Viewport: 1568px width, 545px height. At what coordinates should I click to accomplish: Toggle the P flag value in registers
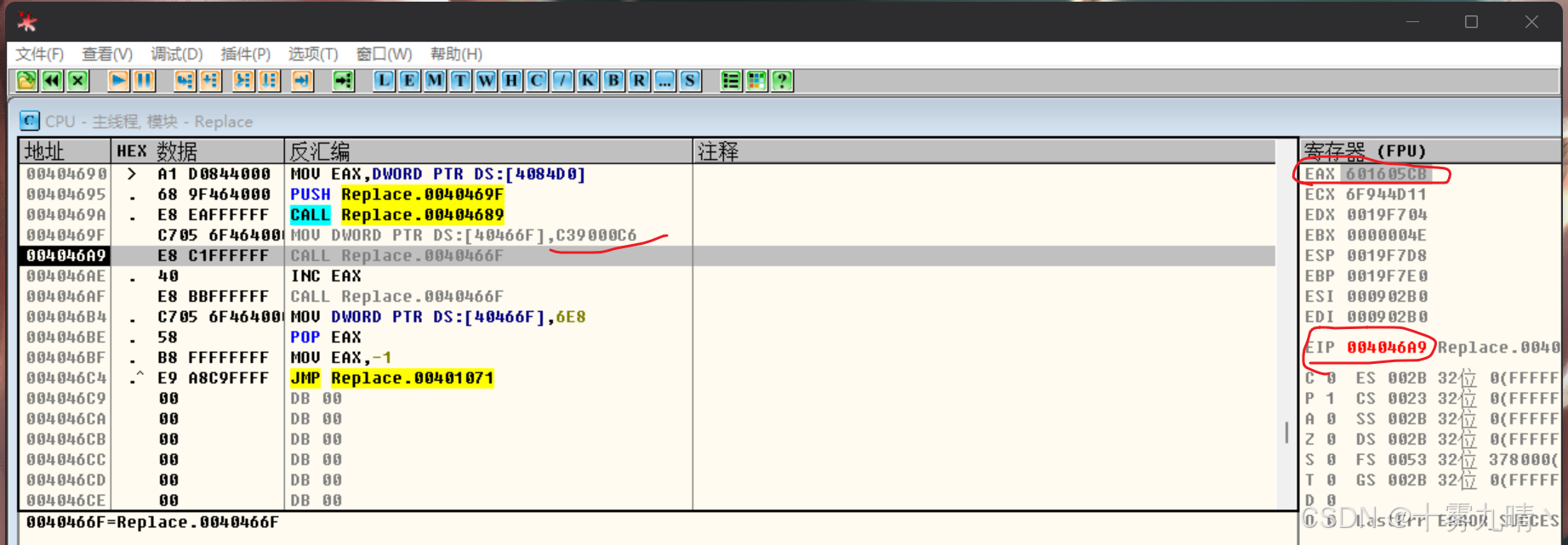pos(1331,398)
